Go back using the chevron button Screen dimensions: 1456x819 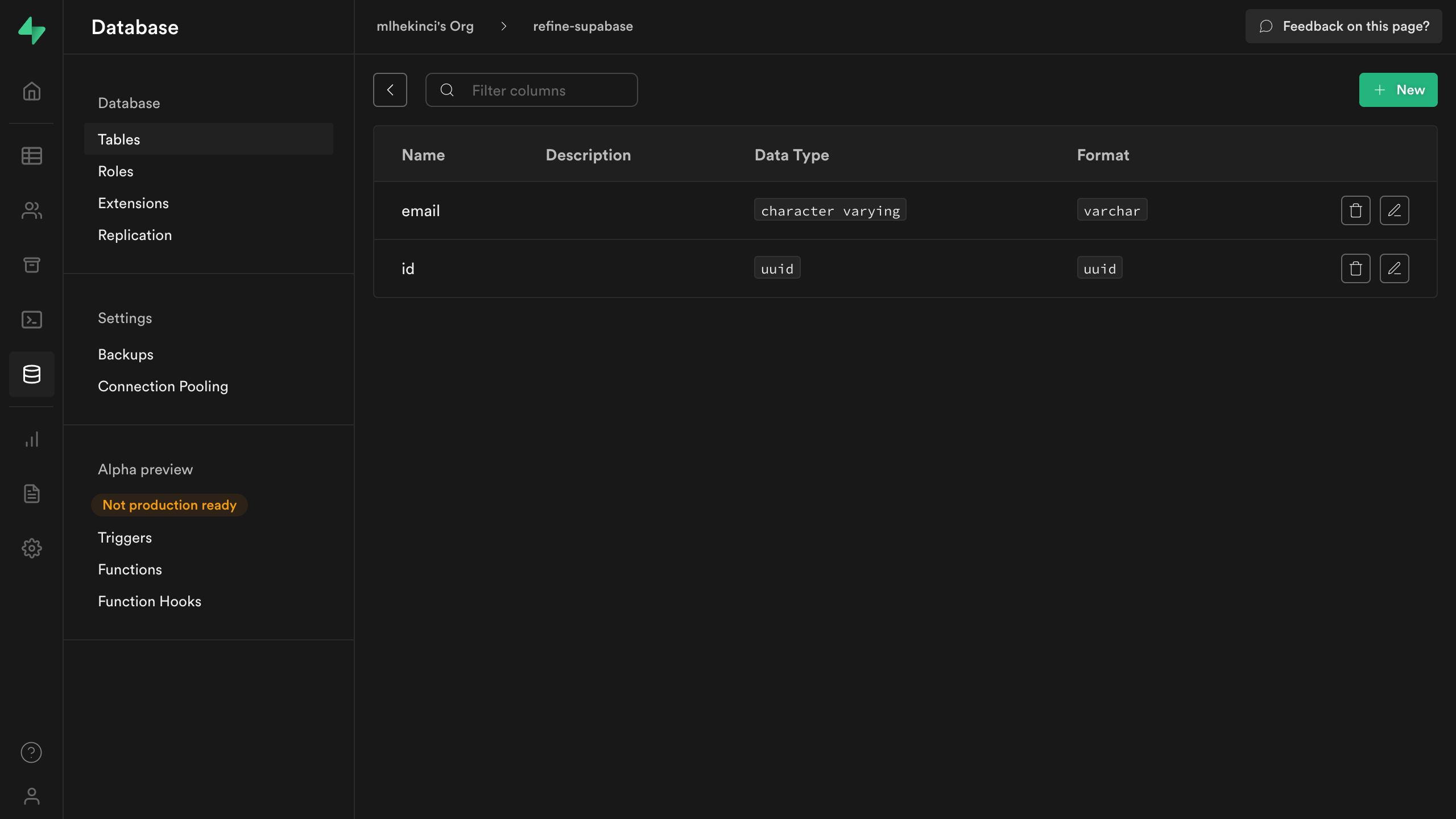point(390,90)
